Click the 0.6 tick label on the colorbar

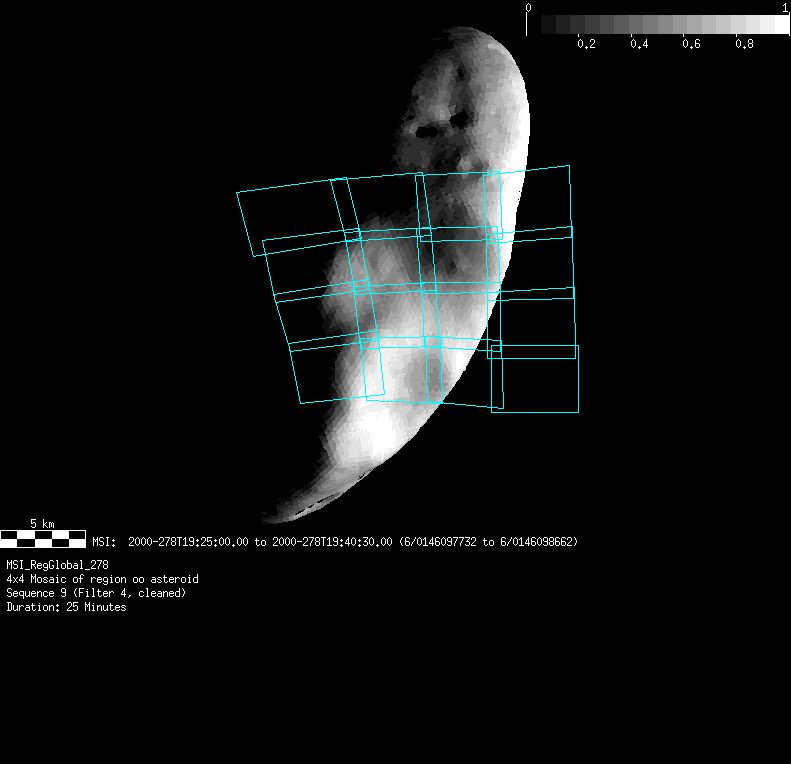[691, 45]
